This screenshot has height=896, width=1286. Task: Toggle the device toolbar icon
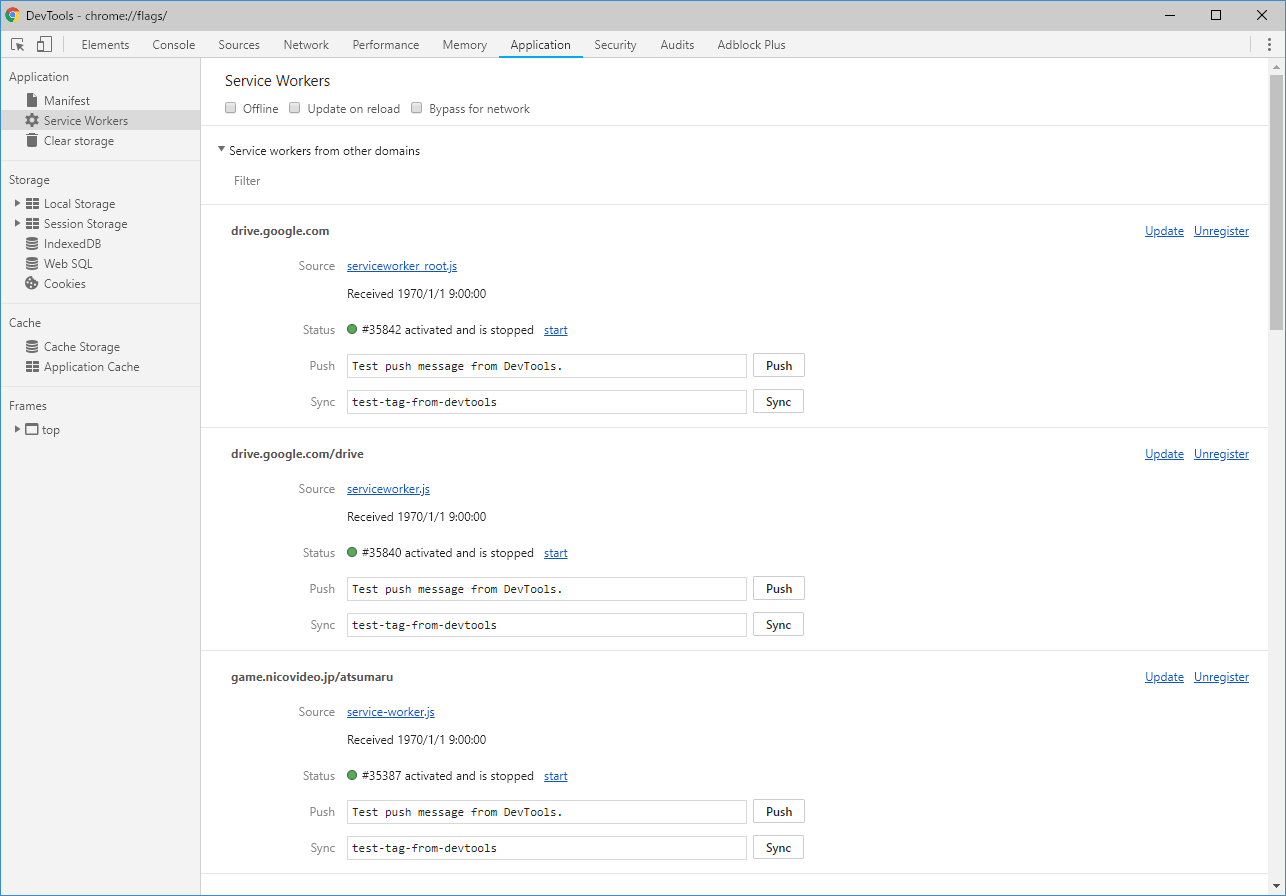click(x=44, y=44)
